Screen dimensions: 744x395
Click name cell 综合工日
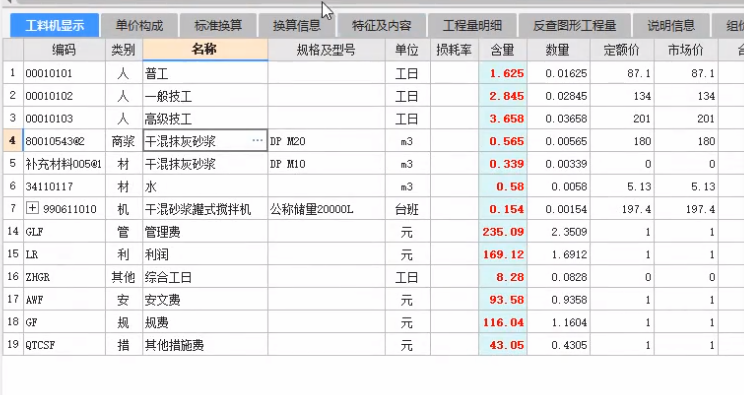coord(205,277)
